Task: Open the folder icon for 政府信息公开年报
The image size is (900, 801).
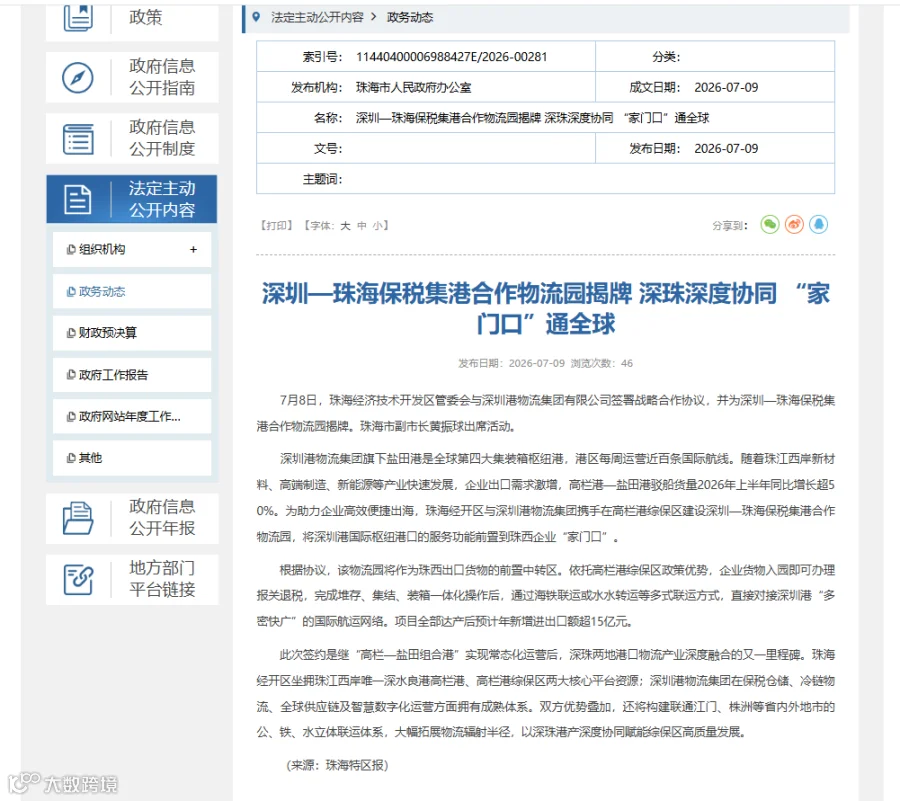Action: [77, 518]
